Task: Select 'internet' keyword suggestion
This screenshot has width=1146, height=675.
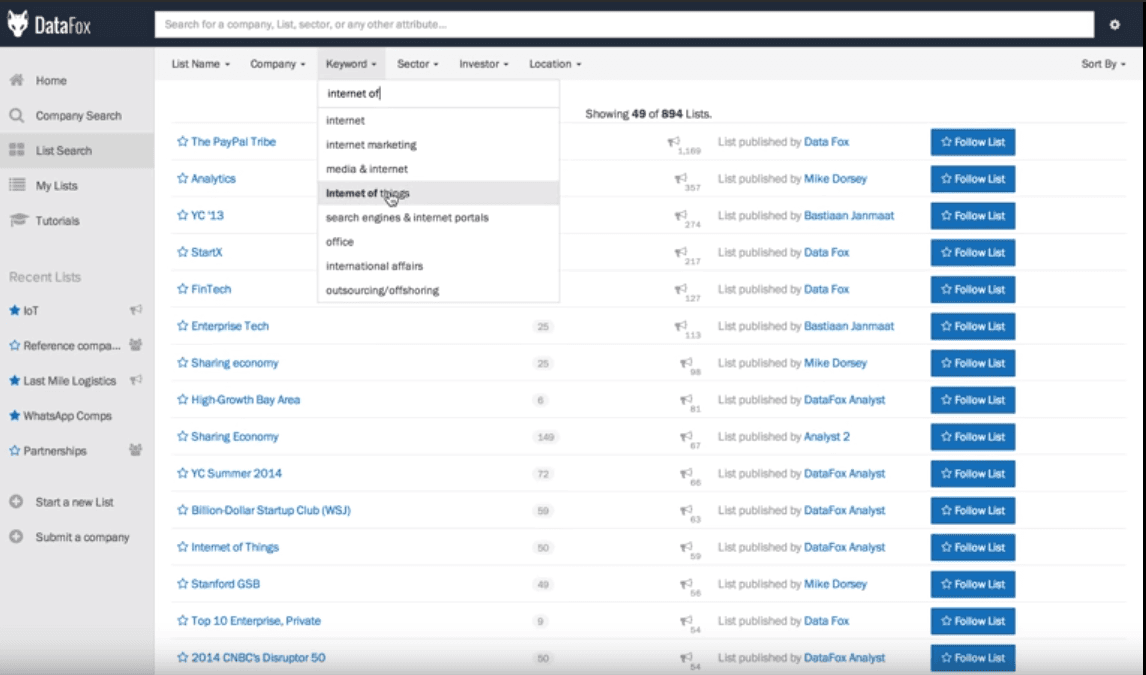Action: point(439,120)
